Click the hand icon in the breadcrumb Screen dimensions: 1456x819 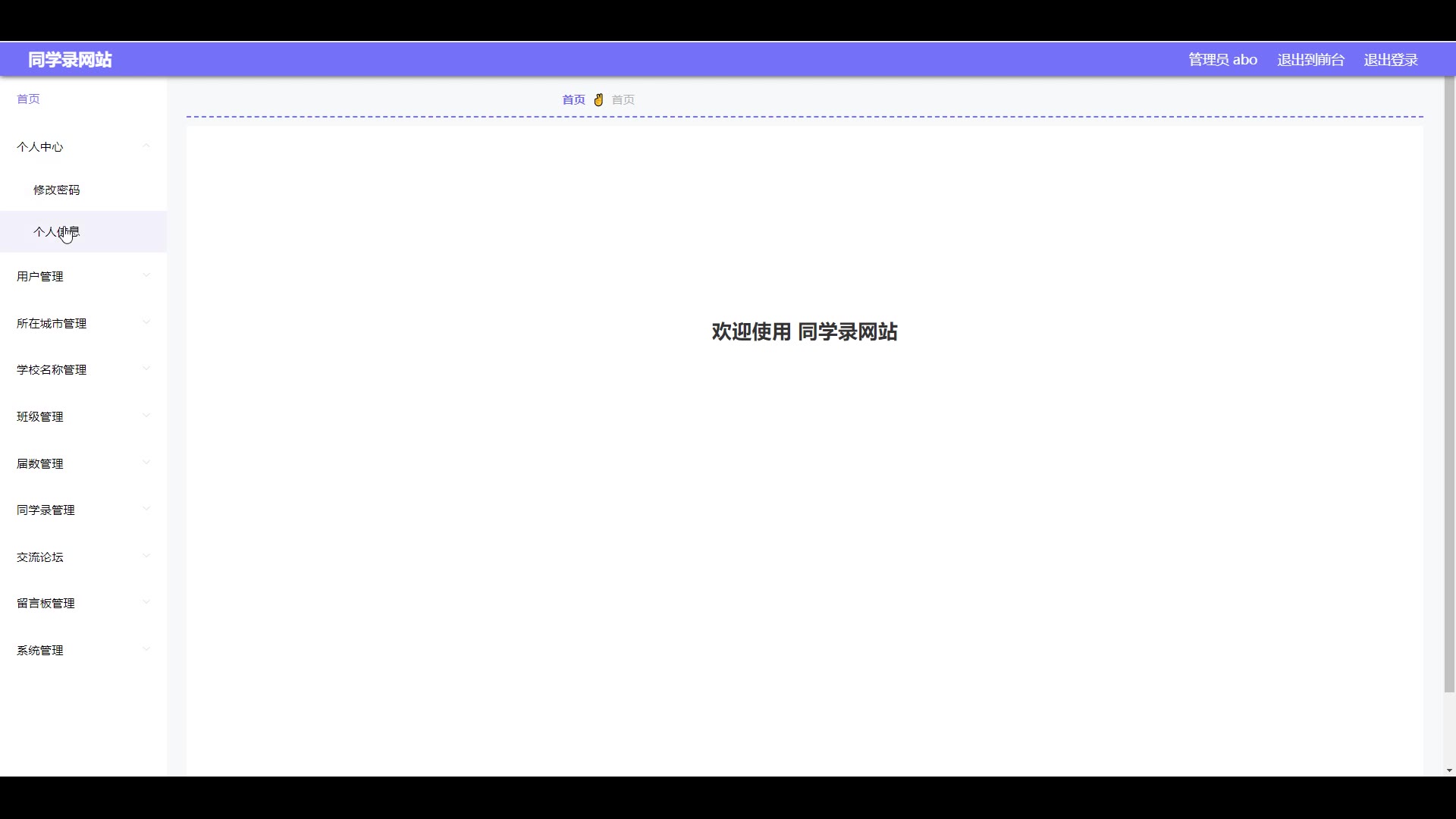click(598, 99)
